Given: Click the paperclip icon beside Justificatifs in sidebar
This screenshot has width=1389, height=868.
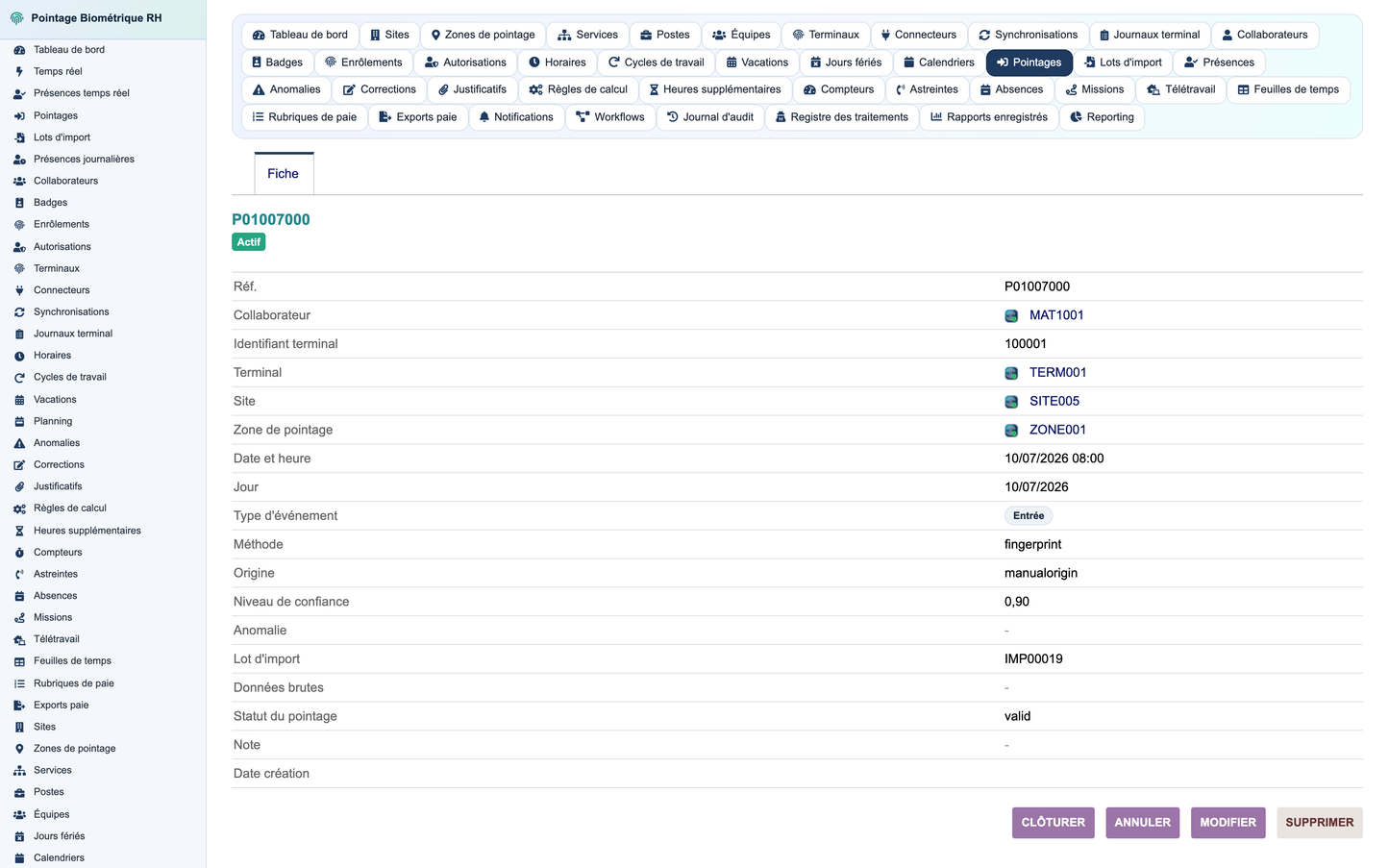Looking at the screenshot, I should click(x=19, y=486).
